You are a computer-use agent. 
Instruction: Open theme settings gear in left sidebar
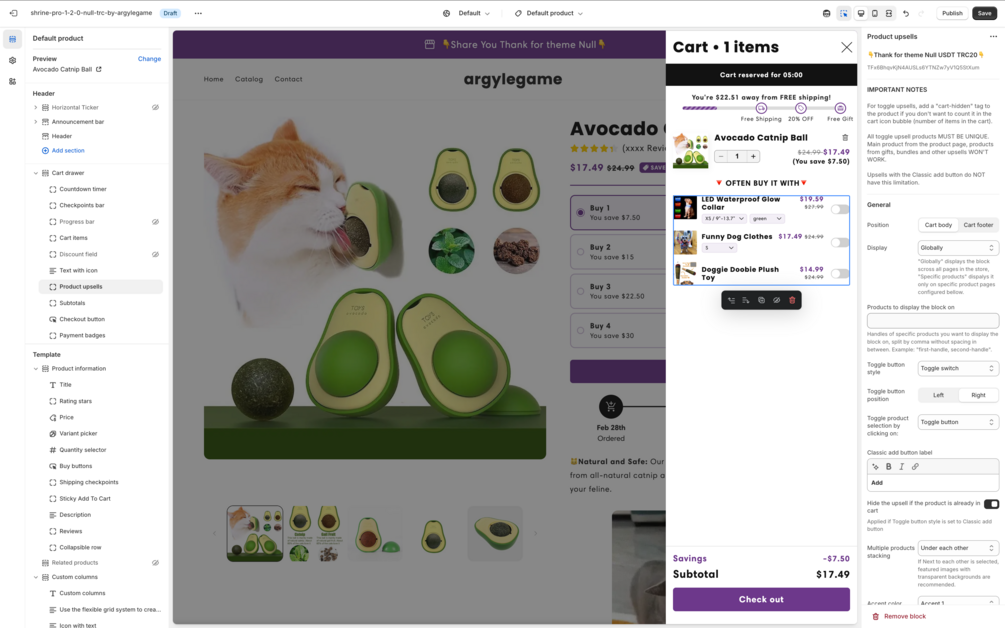tap(12, 60)
